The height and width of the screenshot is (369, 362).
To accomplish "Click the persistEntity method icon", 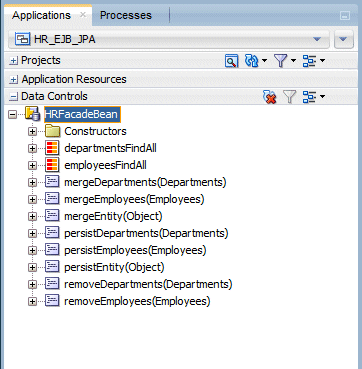I will [52, 267].
